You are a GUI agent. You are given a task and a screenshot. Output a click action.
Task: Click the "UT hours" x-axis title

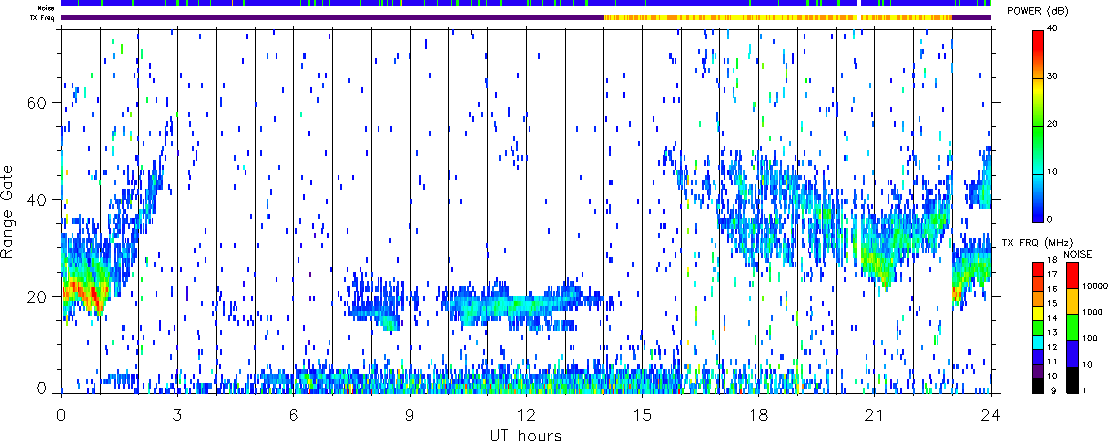(x=526, y=434)
